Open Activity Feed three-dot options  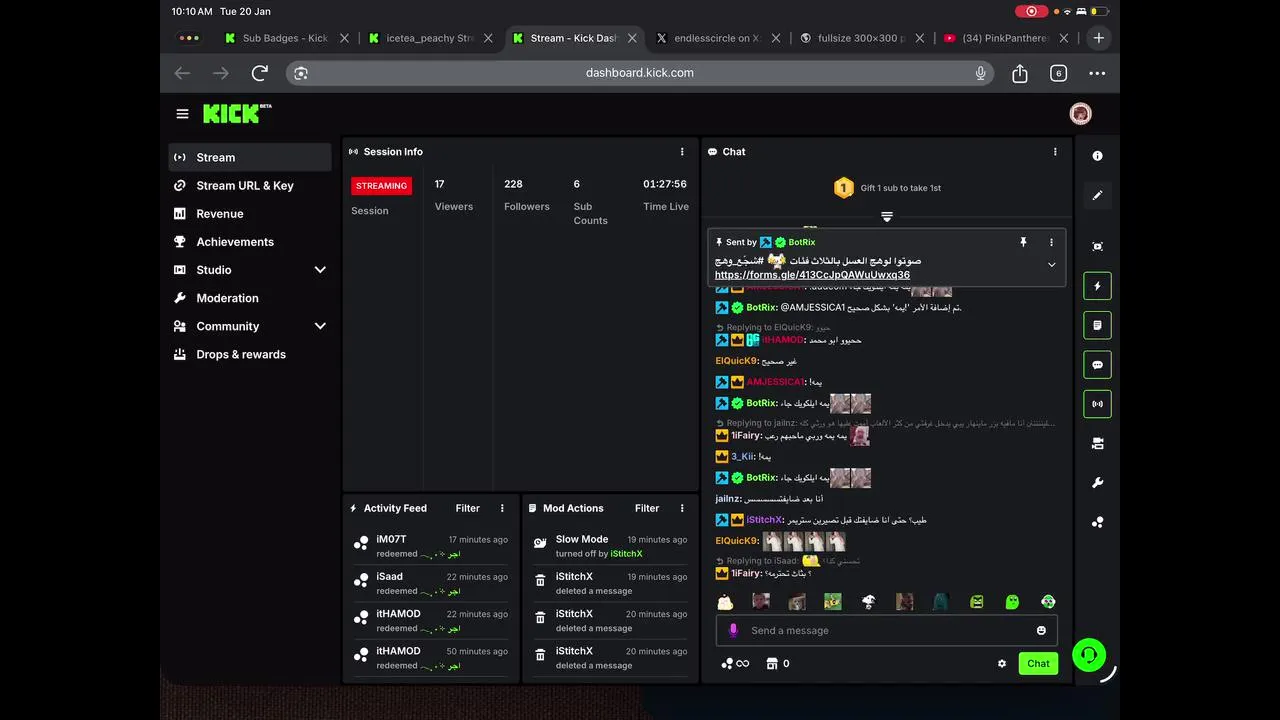click(502, 508)
